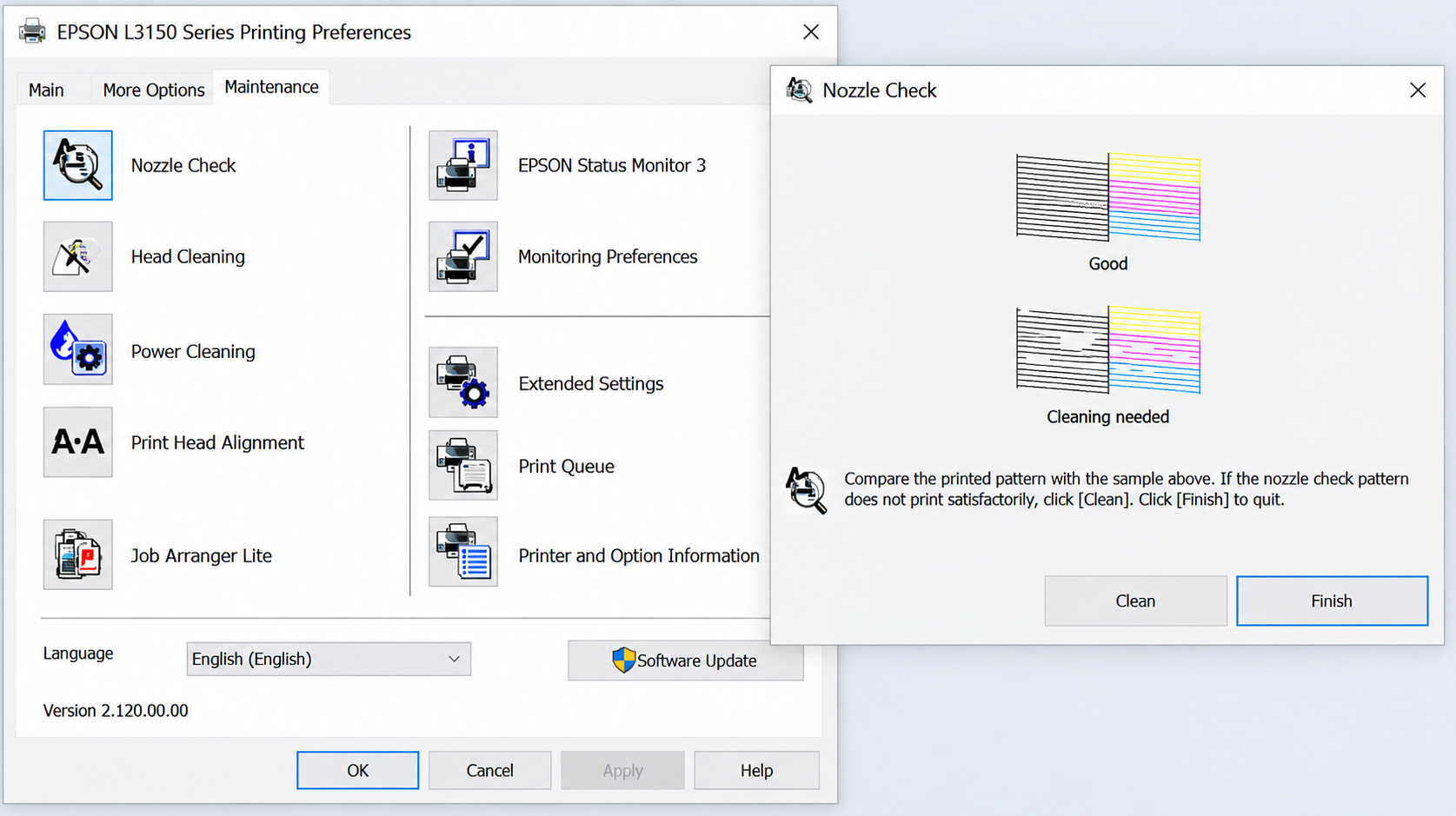The width and height of the screenshot is (1456, 816).
Task: Switch to the More Options tab
Action: [x=154, y=90]
